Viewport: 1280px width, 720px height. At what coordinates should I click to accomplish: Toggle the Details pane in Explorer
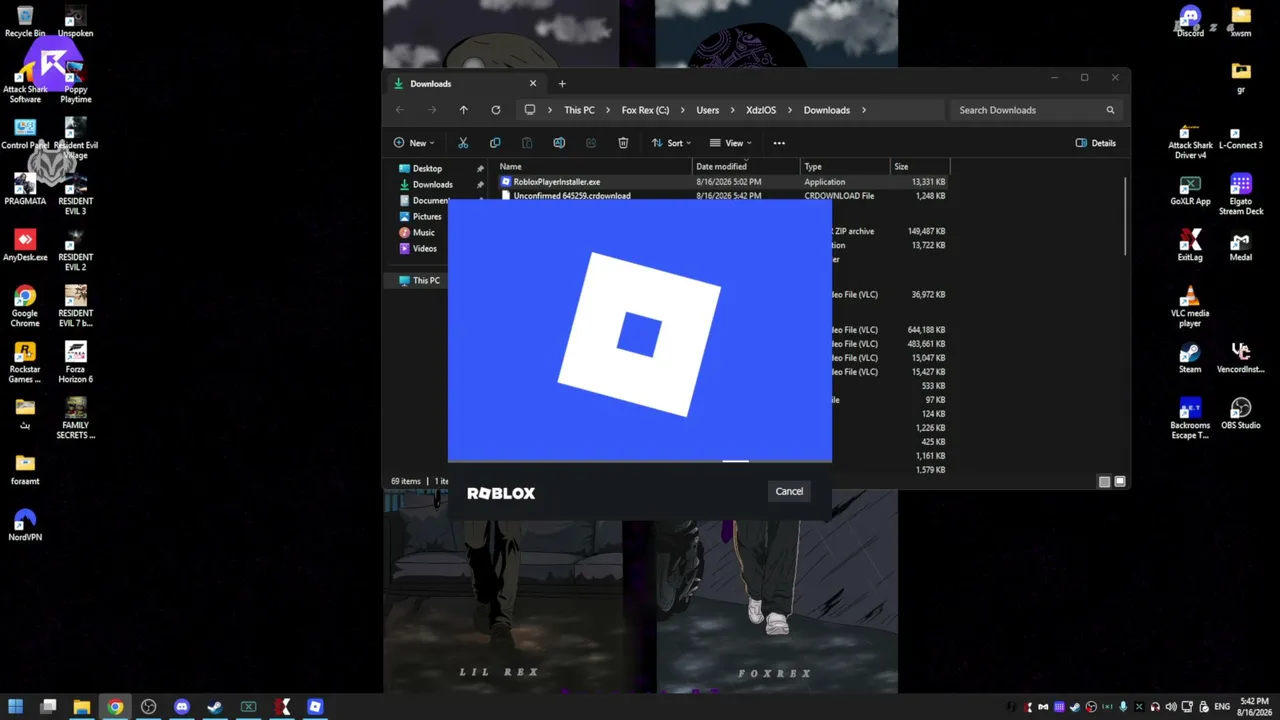coord(1096,143)
